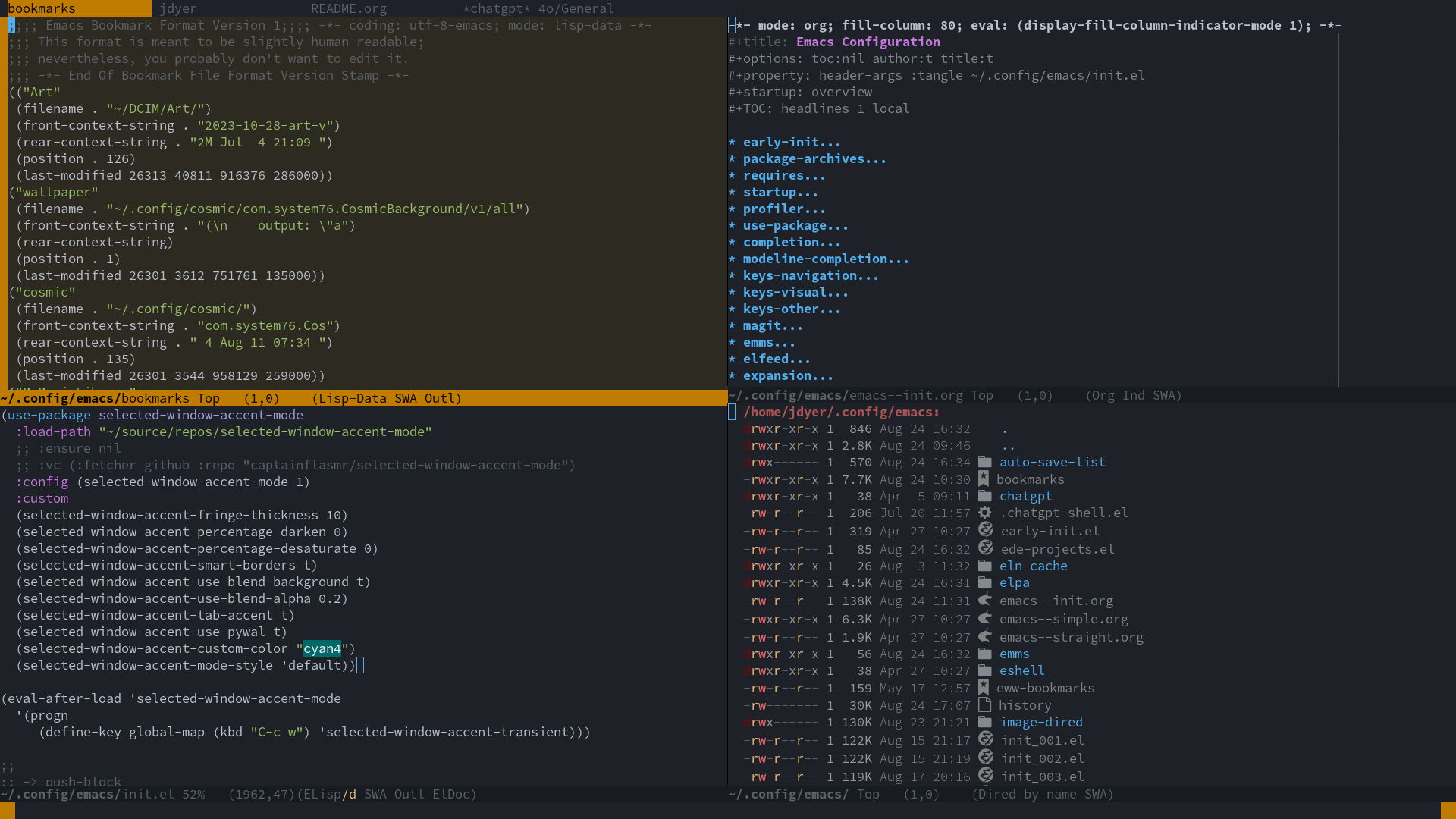Expand the keys-navigation org heading star
The width and height of the screenshot is (1456, 819).
coord(732,275)
